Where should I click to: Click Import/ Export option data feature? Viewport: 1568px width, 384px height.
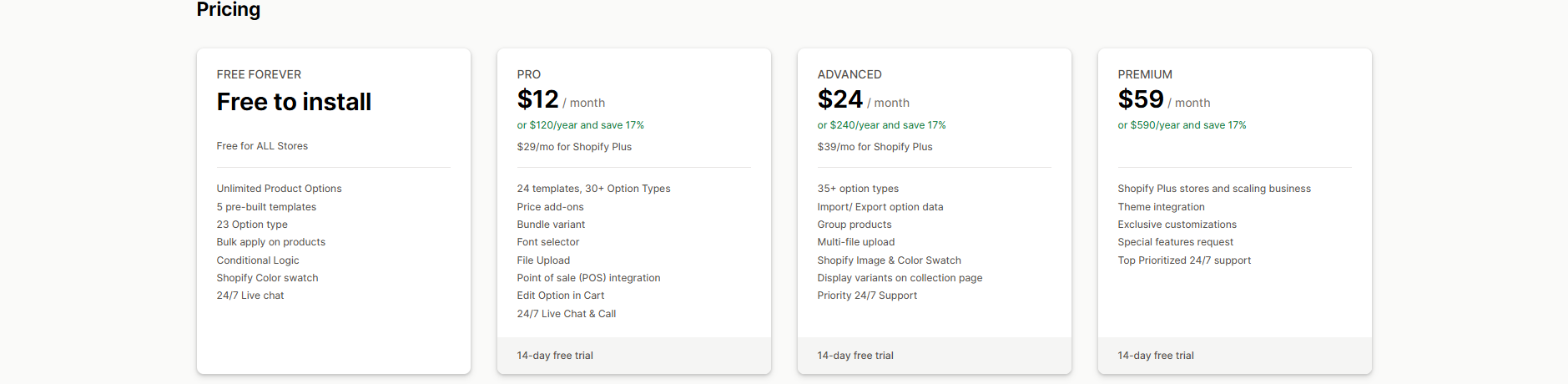[x=880, y=207]
